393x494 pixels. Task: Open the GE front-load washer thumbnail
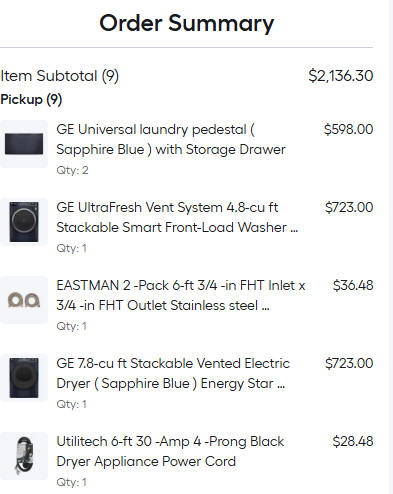click(x=24, y=222)
